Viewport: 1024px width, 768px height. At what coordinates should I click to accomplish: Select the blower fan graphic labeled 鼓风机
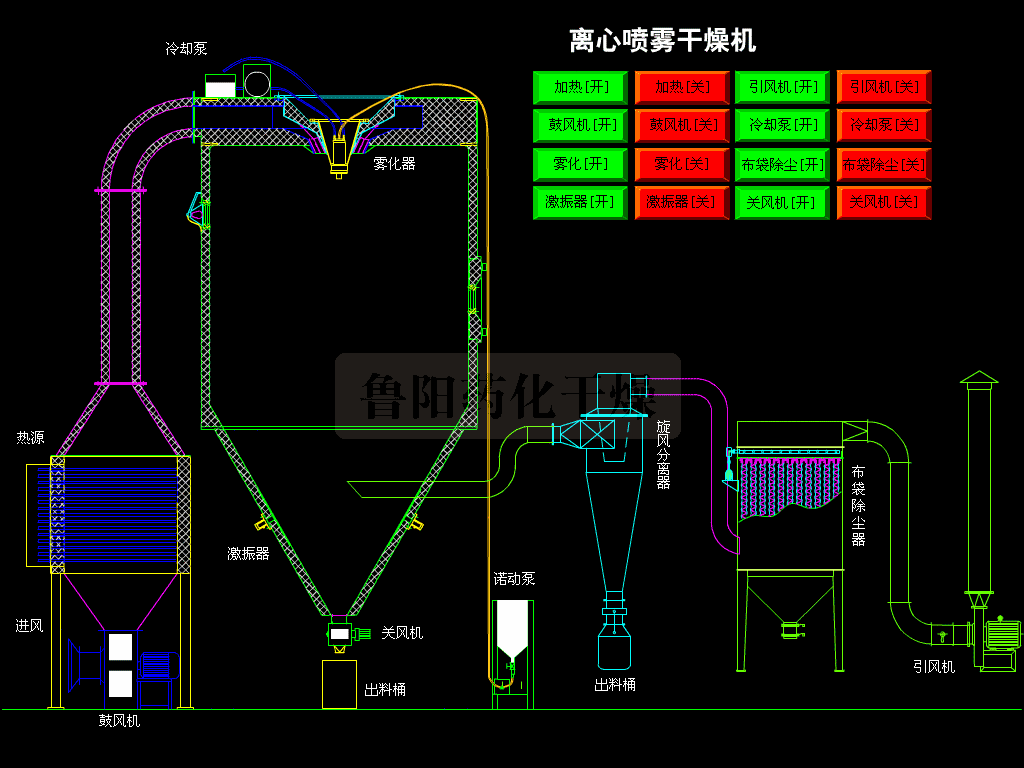(x=123, y=666)
